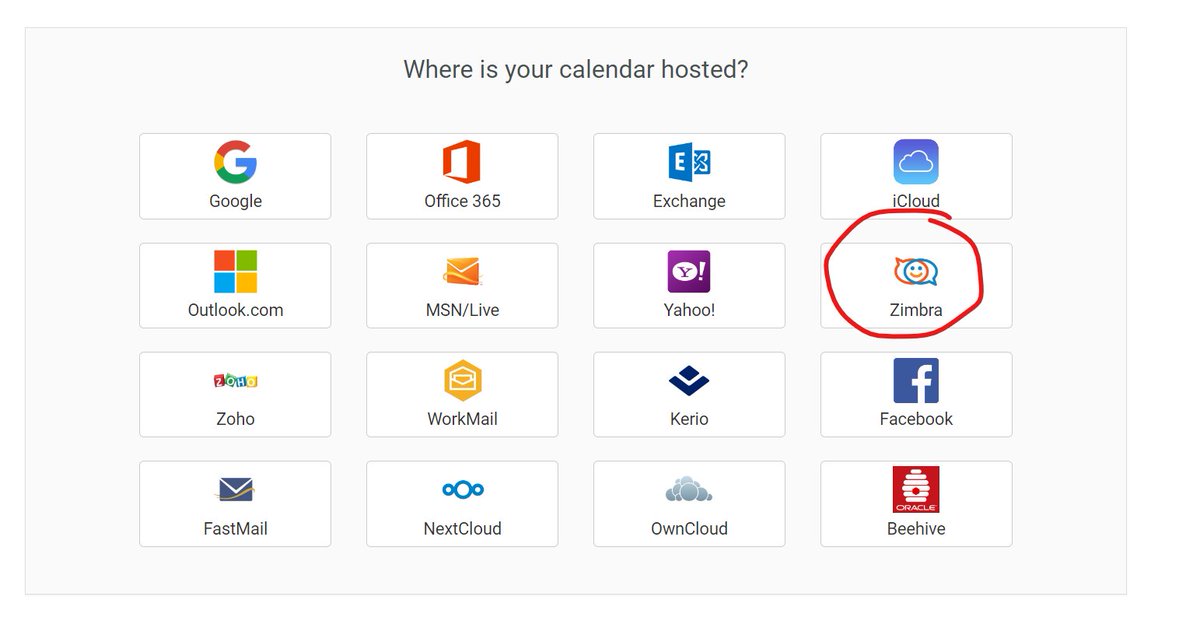
Task: Click the Zoho logo icon
Action: coord(235,381)
